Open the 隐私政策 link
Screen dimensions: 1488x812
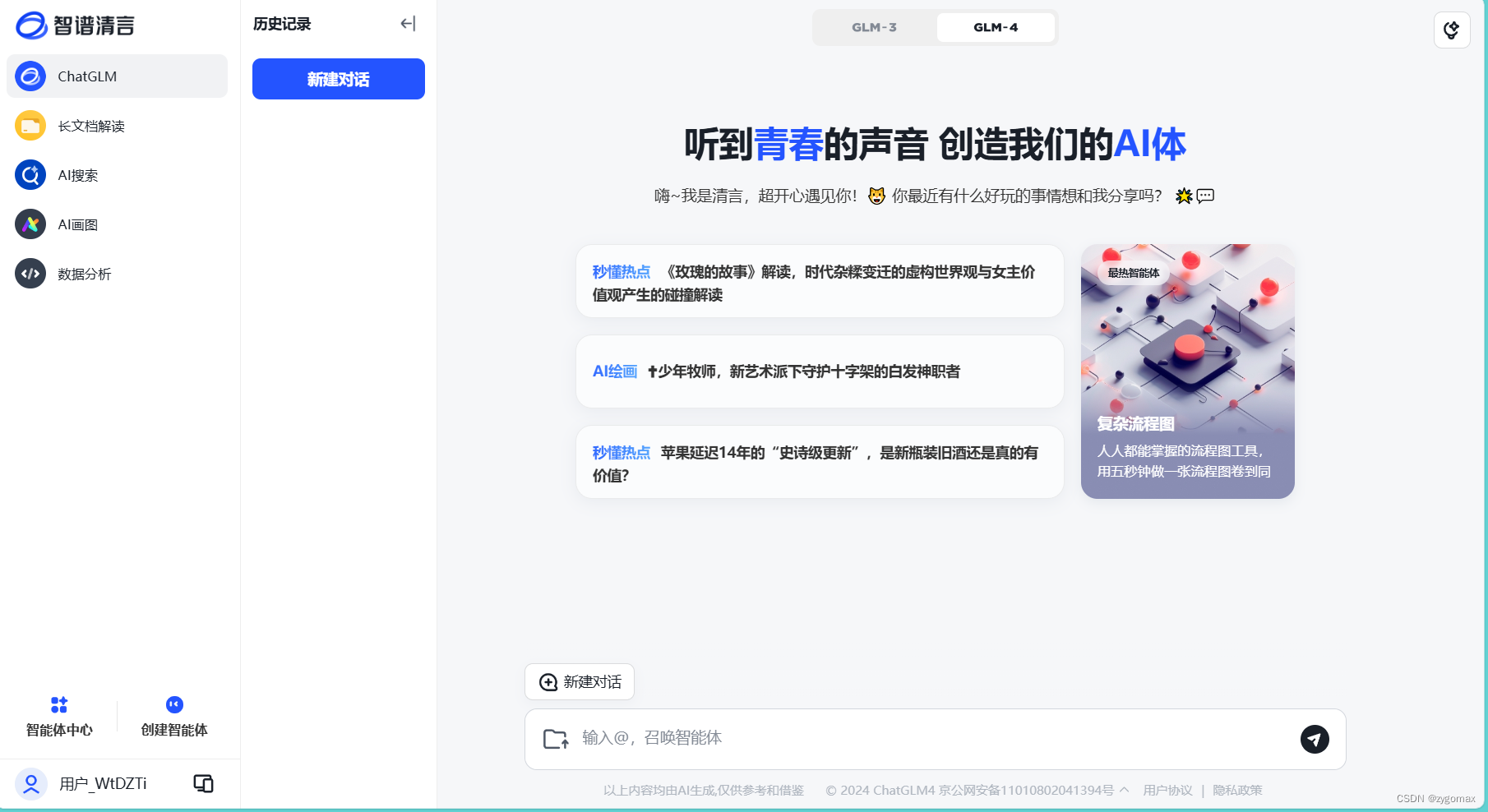tap(1237, 790)
